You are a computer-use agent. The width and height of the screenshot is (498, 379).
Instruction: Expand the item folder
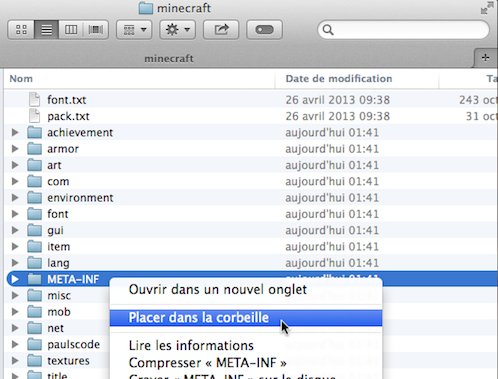[15, 246]
